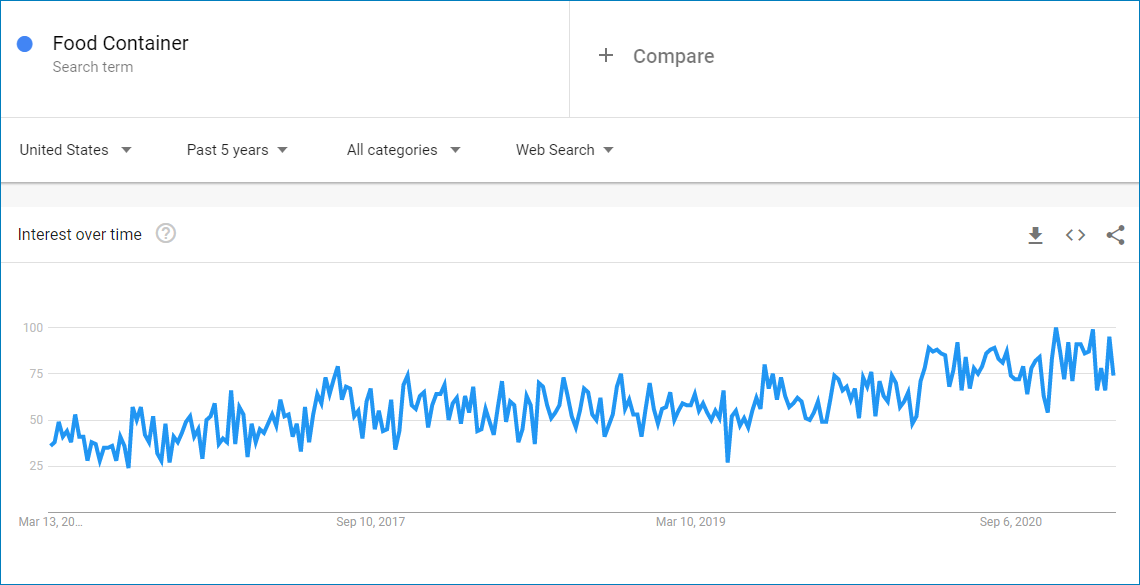Viewport: 1140px width, 585px height.
Task: Click the trend line at its 100 peak
Action: (1055, 327)
